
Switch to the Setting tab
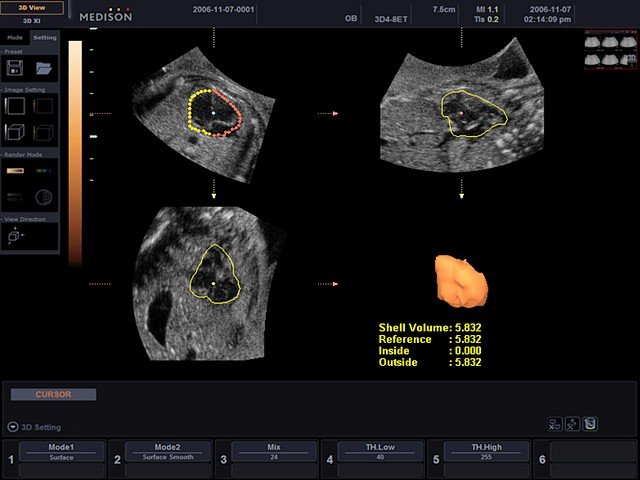point(45,37)
